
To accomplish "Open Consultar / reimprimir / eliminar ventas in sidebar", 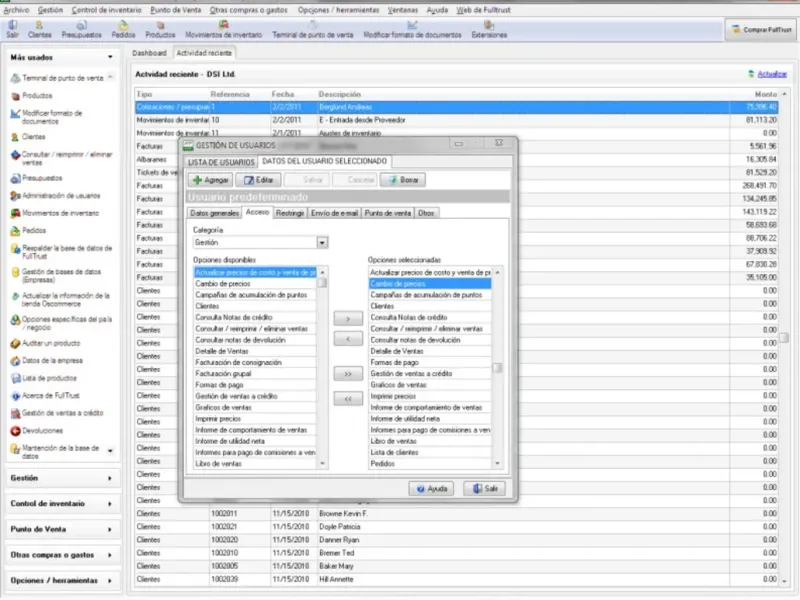I will (62, 158).
